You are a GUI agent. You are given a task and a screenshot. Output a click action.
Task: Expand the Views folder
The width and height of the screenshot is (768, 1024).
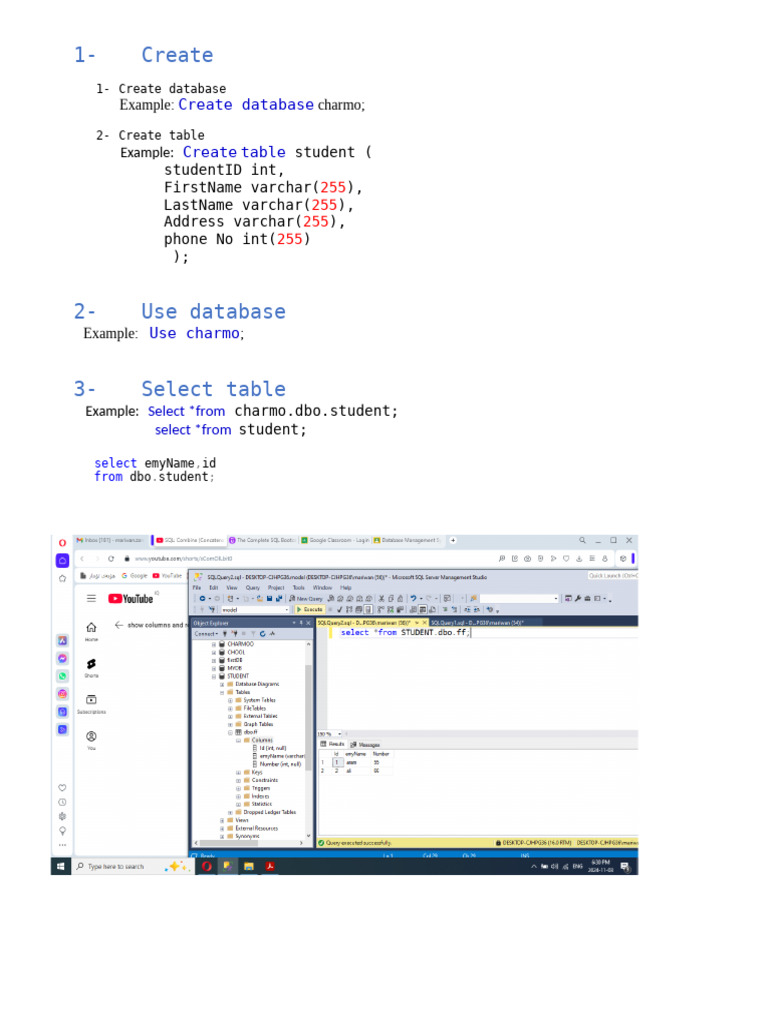[222, 820]
